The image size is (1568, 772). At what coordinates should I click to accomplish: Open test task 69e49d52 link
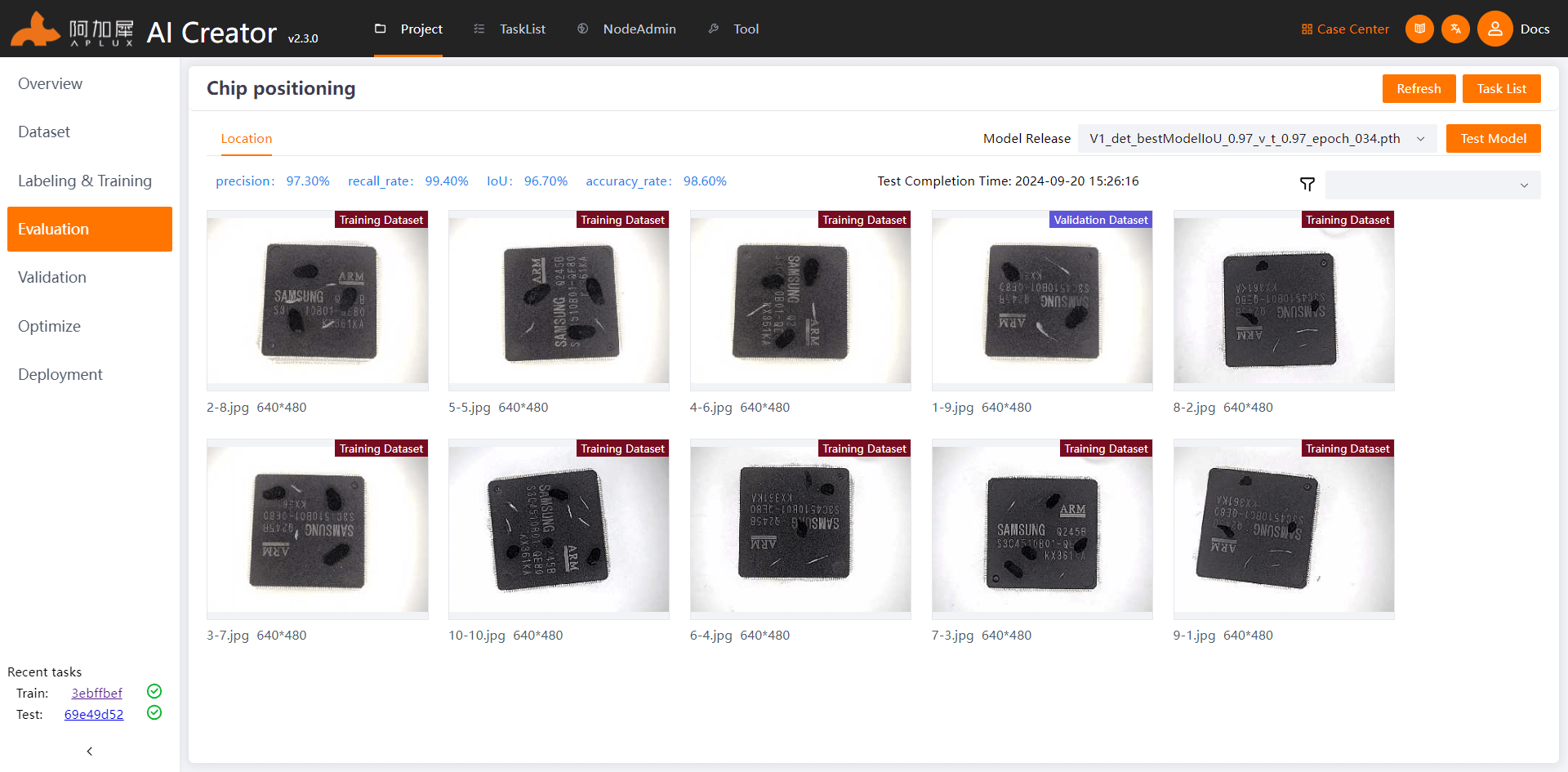click(x=94, y=714)
